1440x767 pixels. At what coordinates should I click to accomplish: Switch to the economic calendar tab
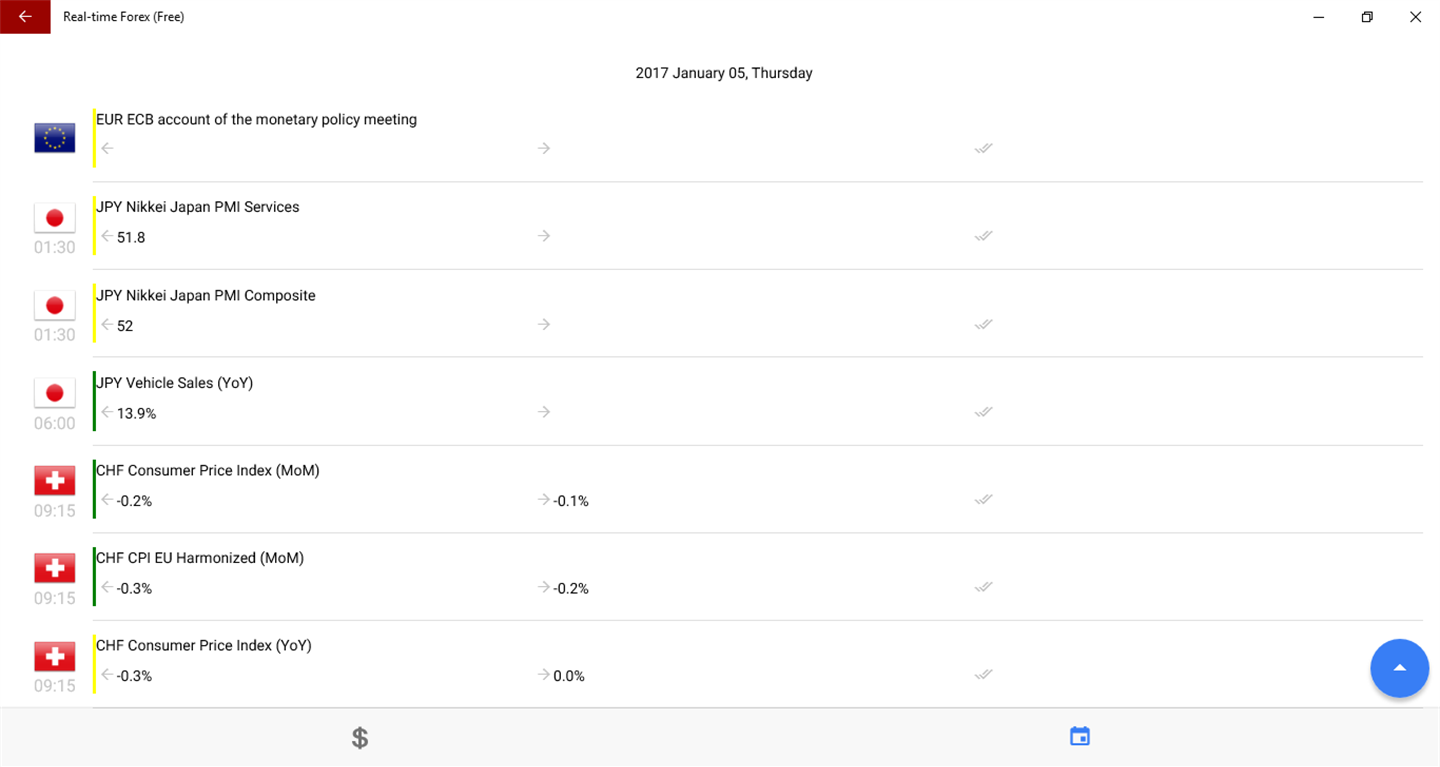coord(1080,737)
